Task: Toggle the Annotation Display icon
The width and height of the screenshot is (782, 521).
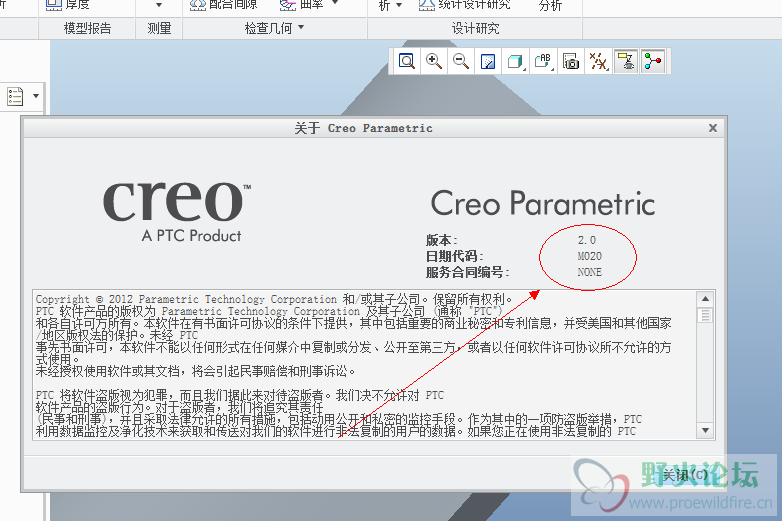Action: [625, 61]
